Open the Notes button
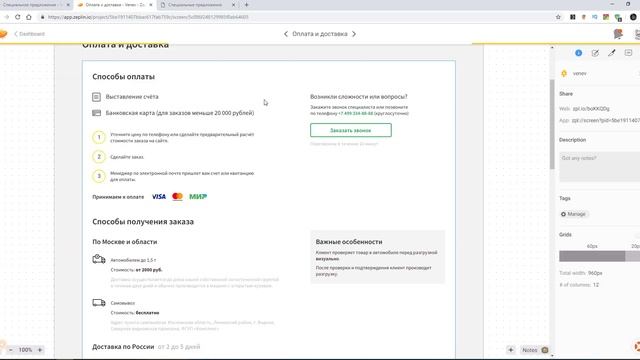 pos(534,350)
